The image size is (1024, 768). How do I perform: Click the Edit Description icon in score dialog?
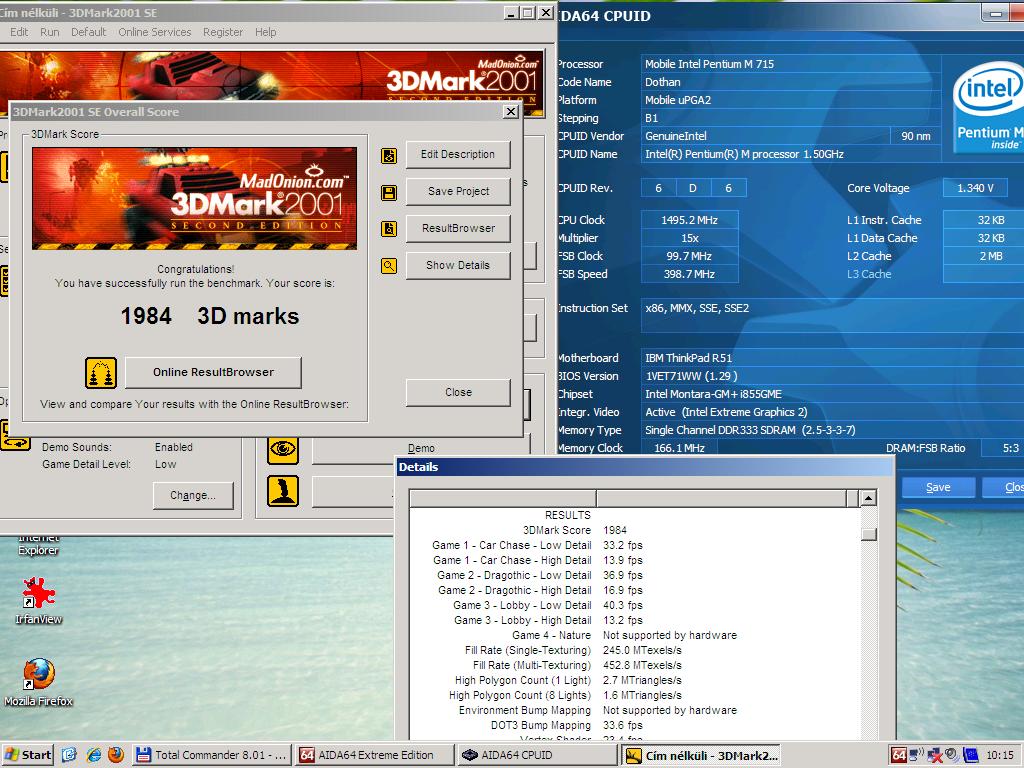[389, 155]
